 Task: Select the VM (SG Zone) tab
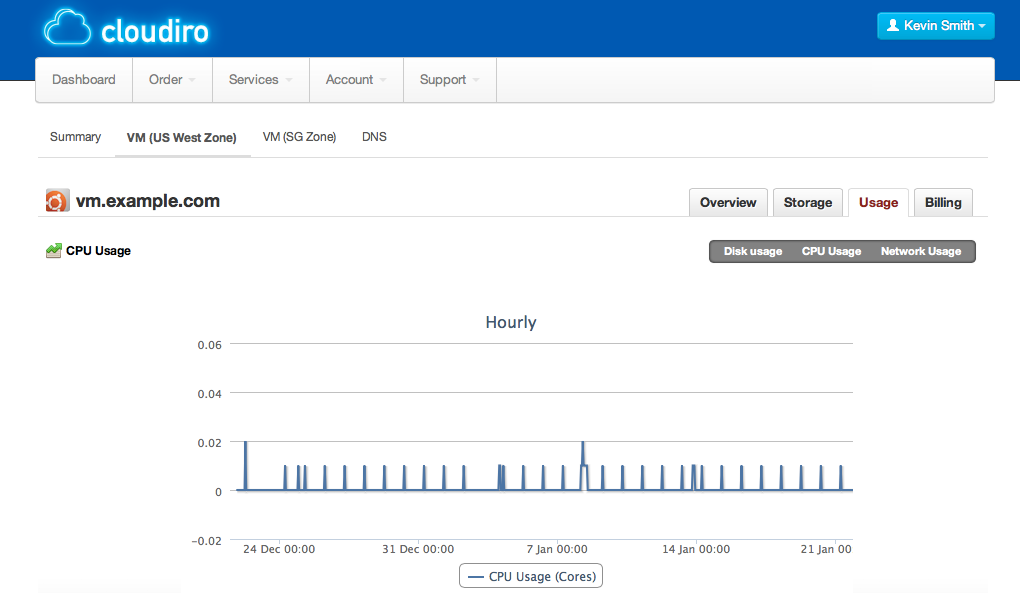(x=299, y=137)
